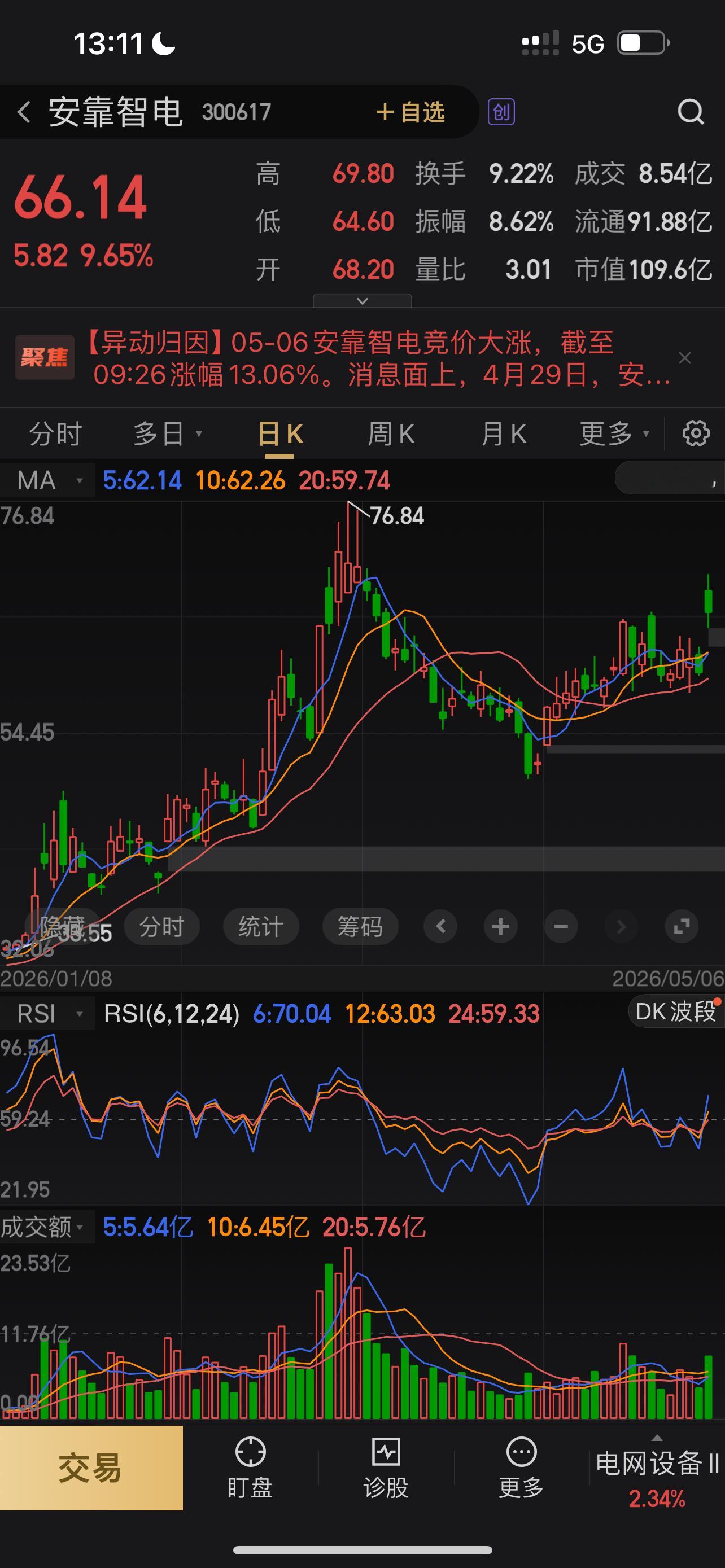
Task: Tap the 量比 3.01 value
Action: 529,269
